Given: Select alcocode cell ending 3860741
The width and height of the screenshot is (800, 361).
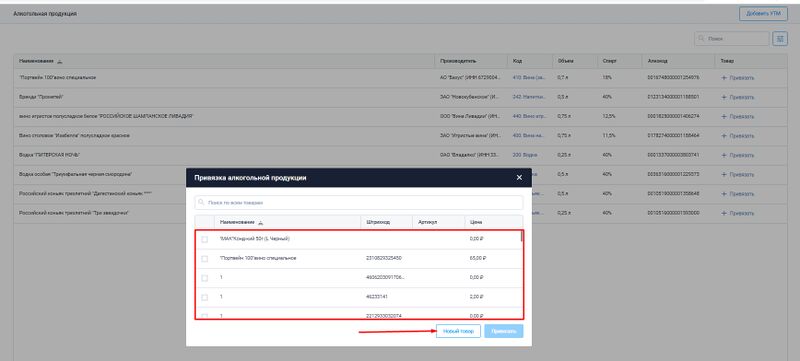Looking at the screenshot, I should tap(673, 154).
